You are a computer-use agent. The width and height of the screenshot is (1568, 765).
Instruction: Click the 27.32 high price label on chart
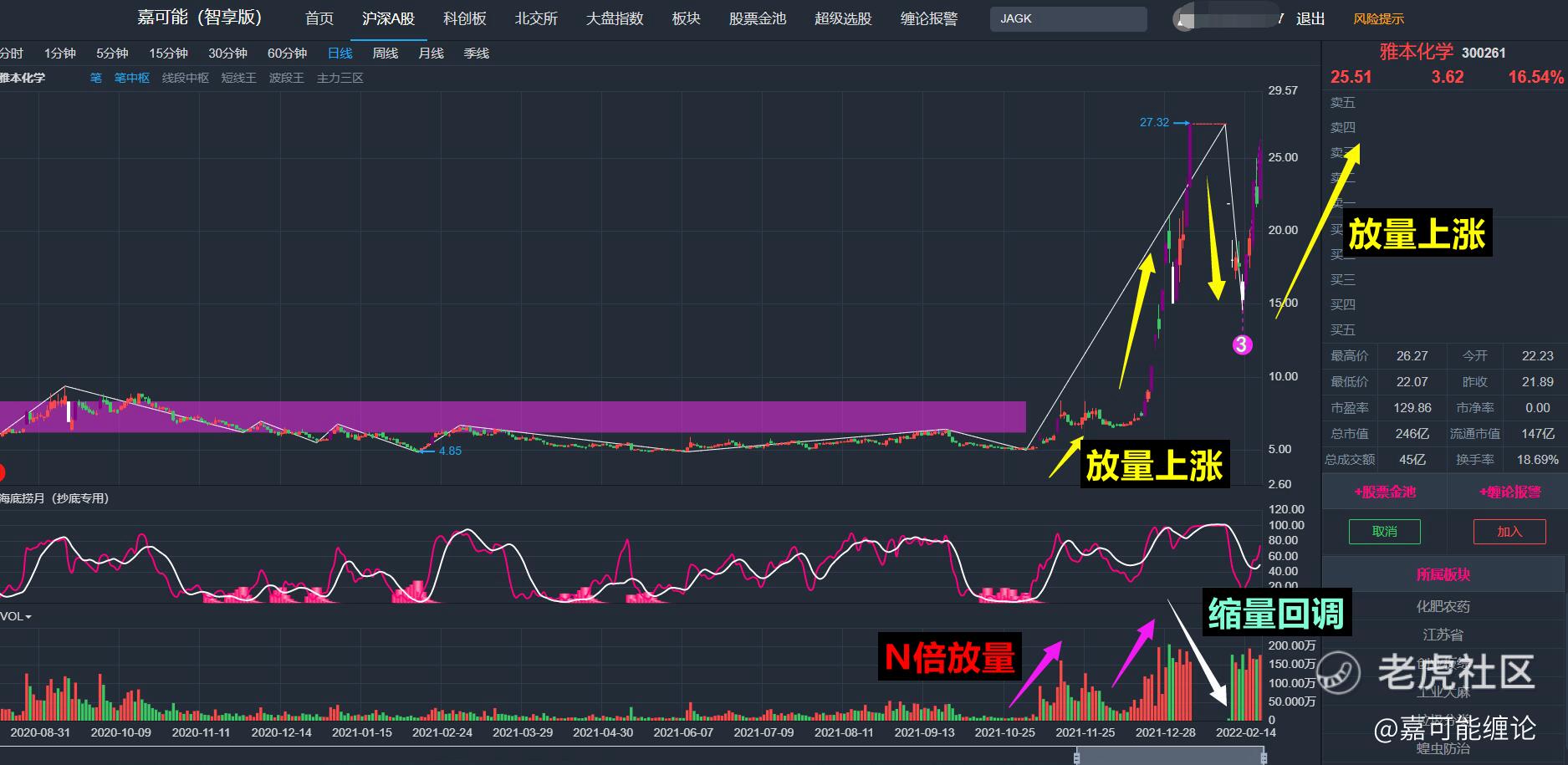[x=1154, y=122]
